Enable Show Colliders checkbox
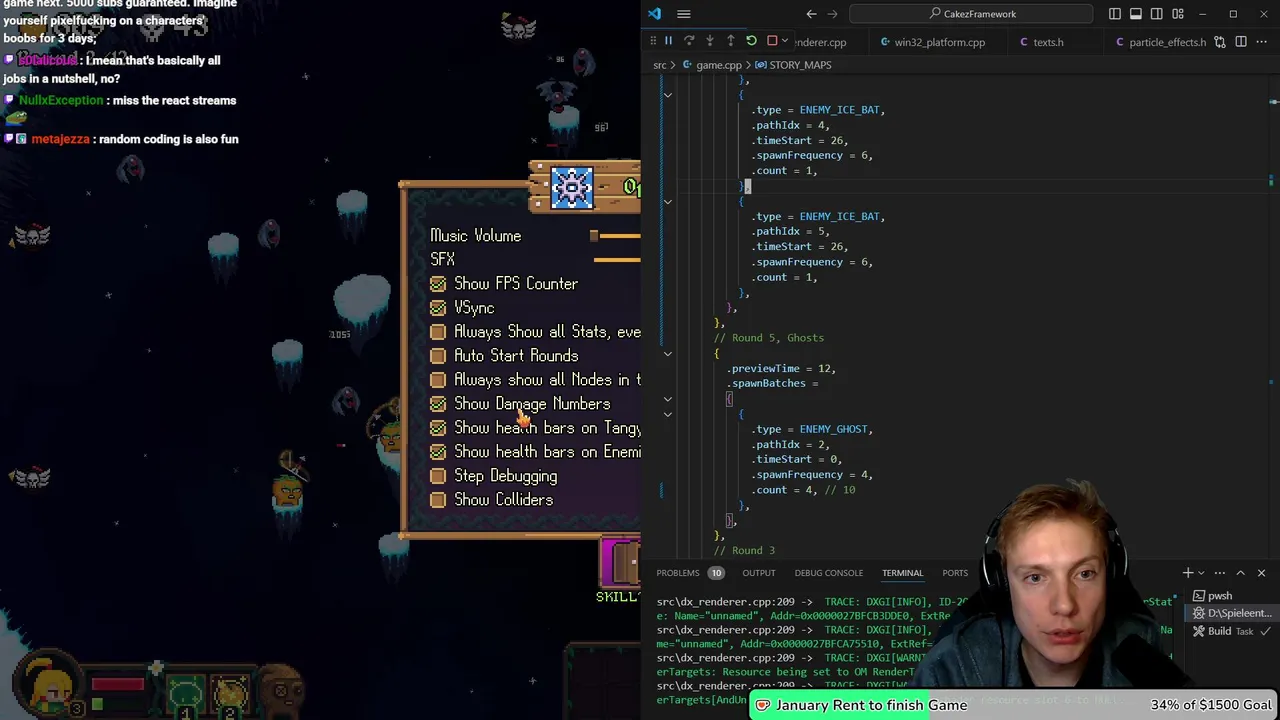The width and height of the screenshot is (1280, 720). (x=438, y=500)
